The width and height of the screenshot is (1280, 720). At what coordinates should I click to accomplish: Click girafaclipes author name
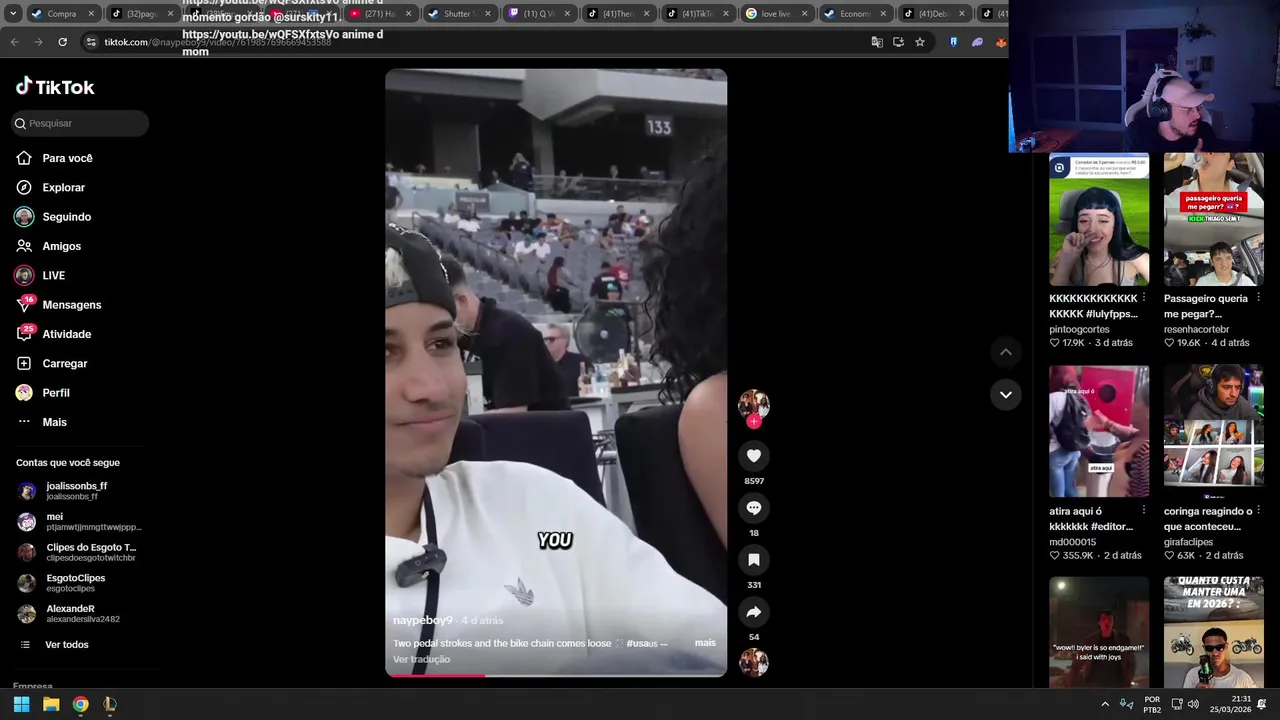point(1189,542)
